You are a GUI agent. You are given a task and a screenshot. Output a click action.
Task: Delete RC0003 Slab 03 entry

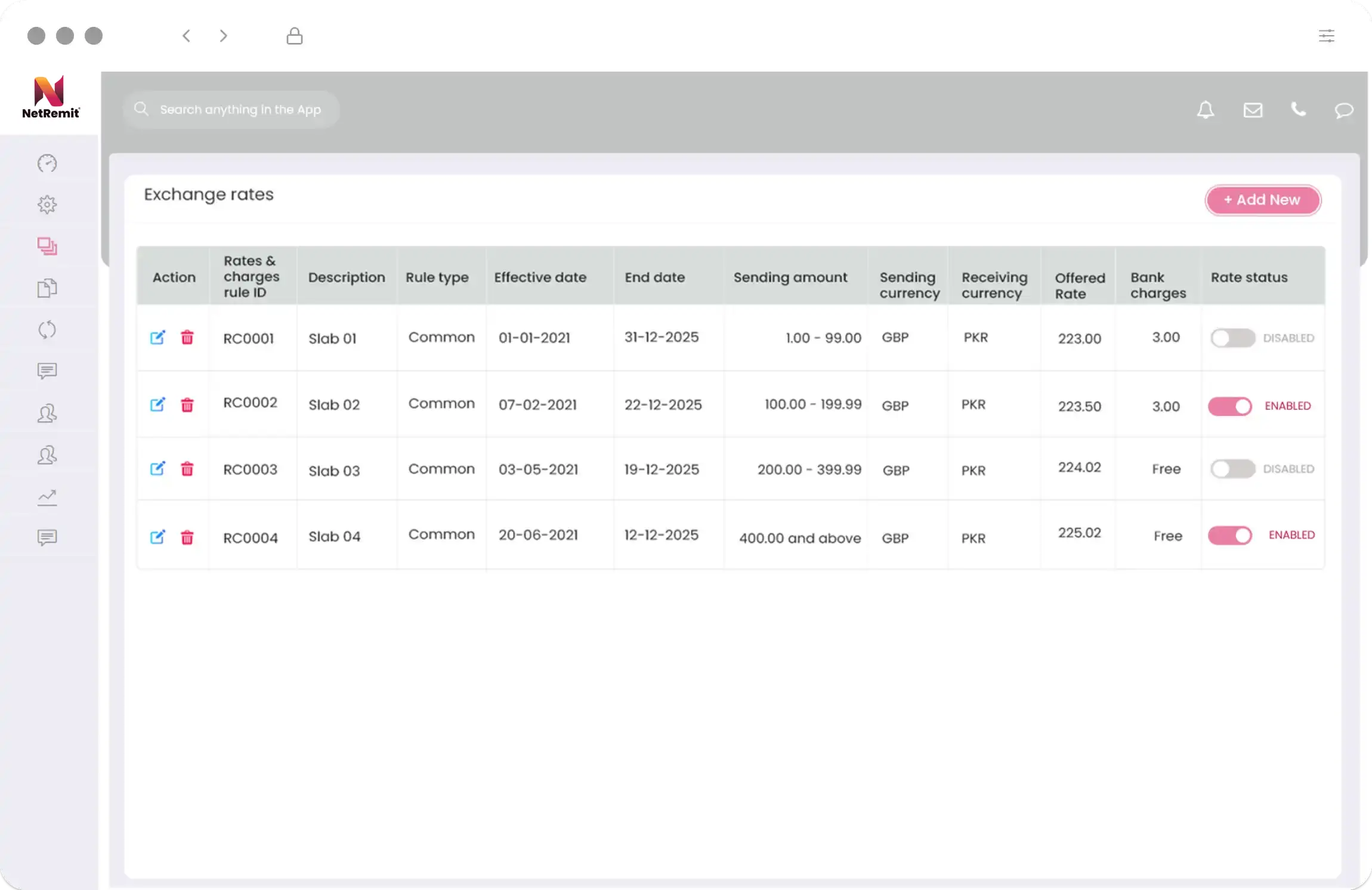click(x=187, y=468)
